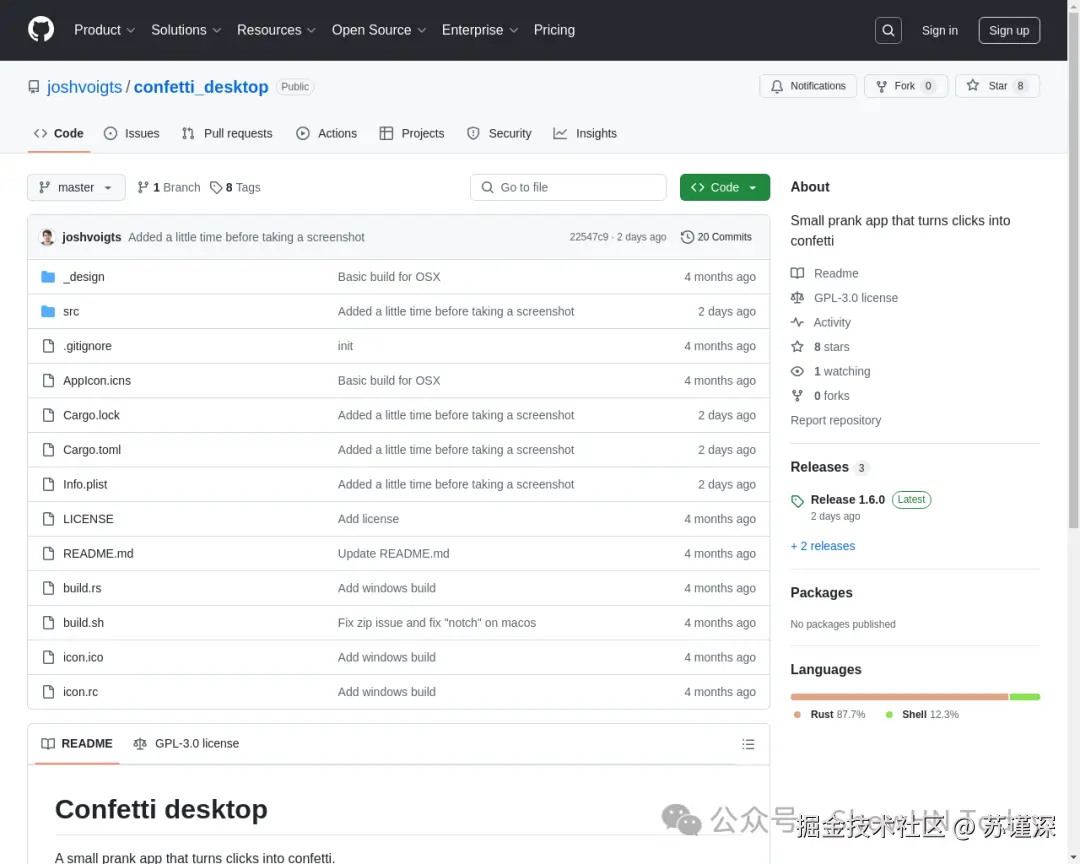Open the 20 Commits link
Image resolution: width=1080 pixels, height=864 pixels.
coord(716,237)
